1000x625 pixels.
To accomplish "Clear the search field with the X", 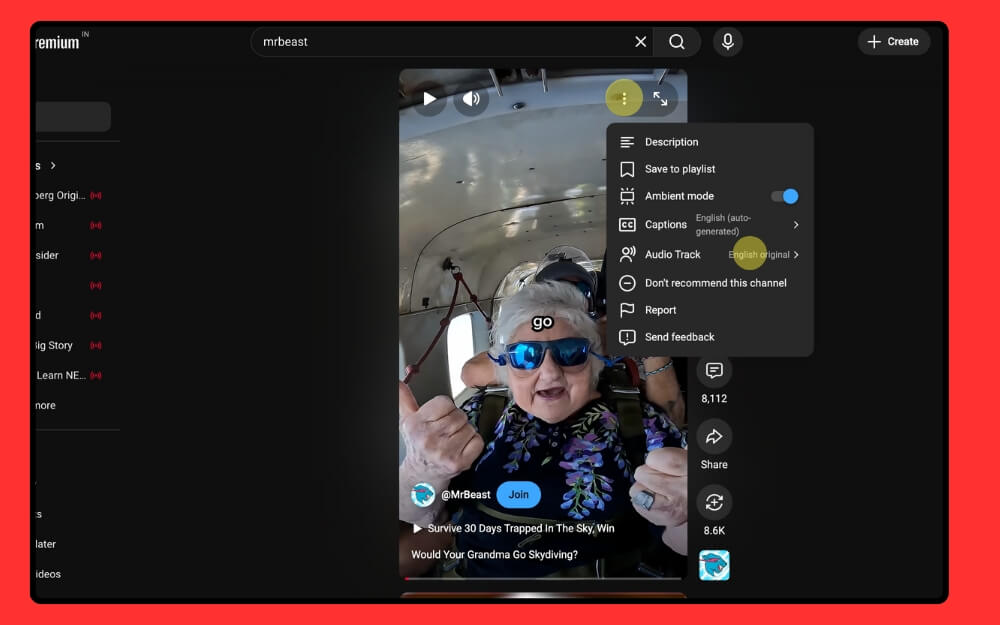I will pyautogui.click(x=641, y=41).
